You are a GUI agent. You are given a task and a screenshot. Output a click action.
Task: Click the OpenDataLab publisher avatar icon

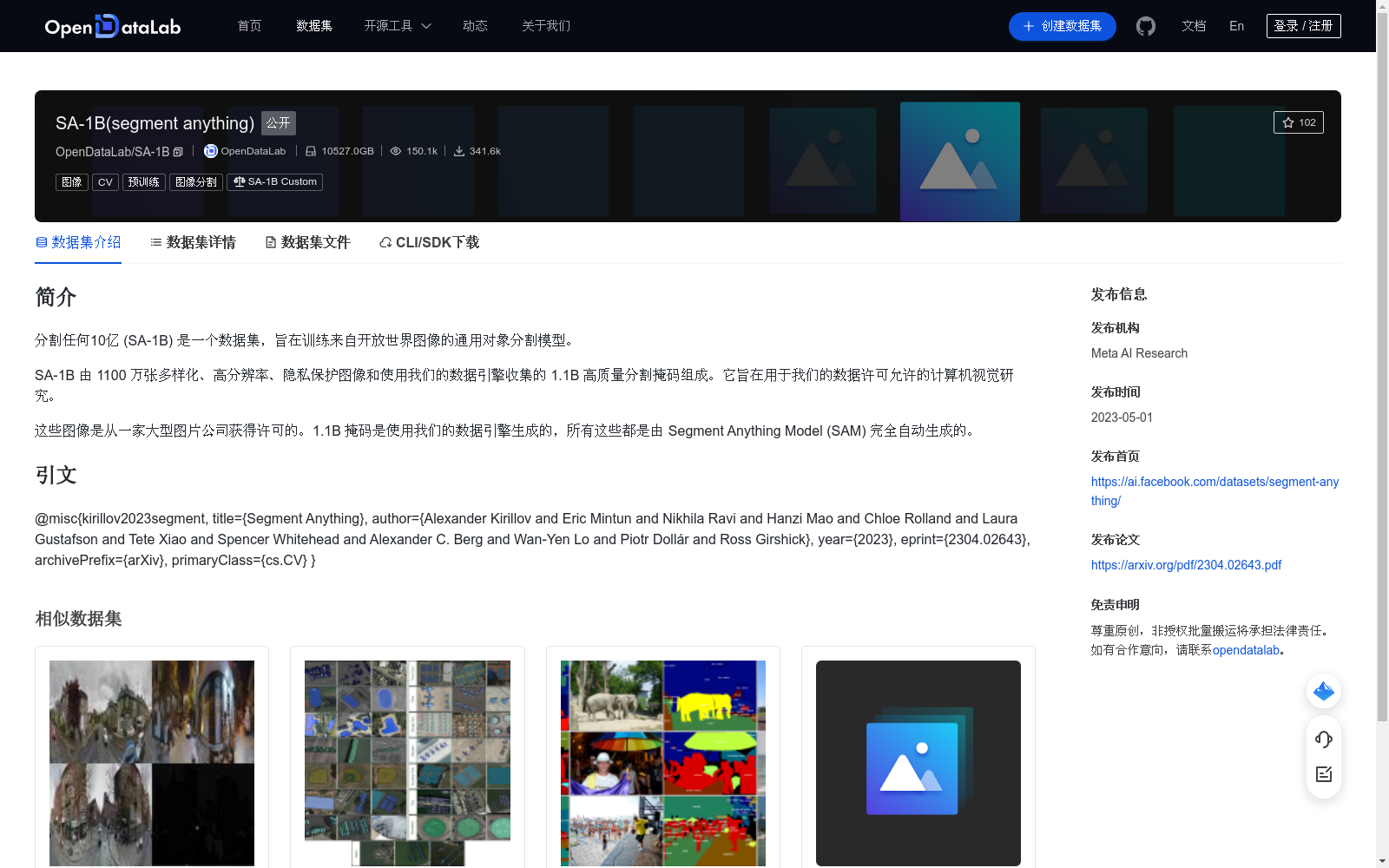click(210, 151)
